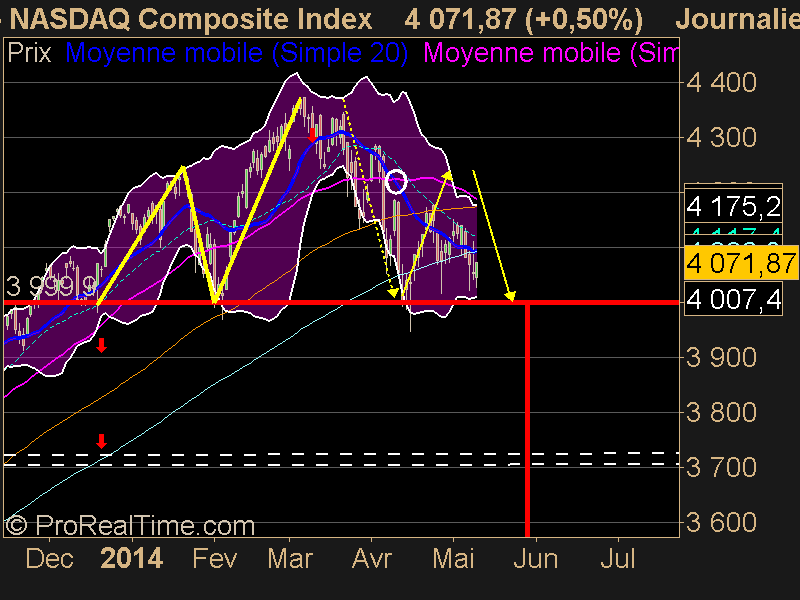
Task: Select the 4 071,87 (+0,50%) quote value
Action: click(x=523, y=19)
